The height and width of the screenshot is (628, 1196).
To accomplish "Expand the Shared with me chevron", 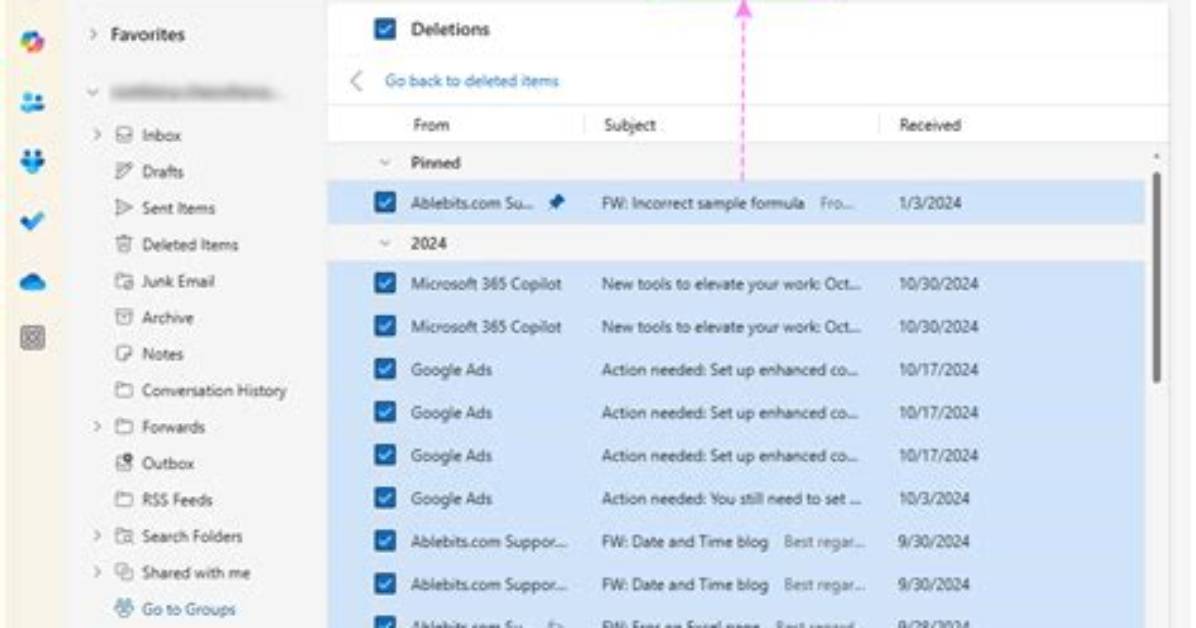I will click(97, 572).
